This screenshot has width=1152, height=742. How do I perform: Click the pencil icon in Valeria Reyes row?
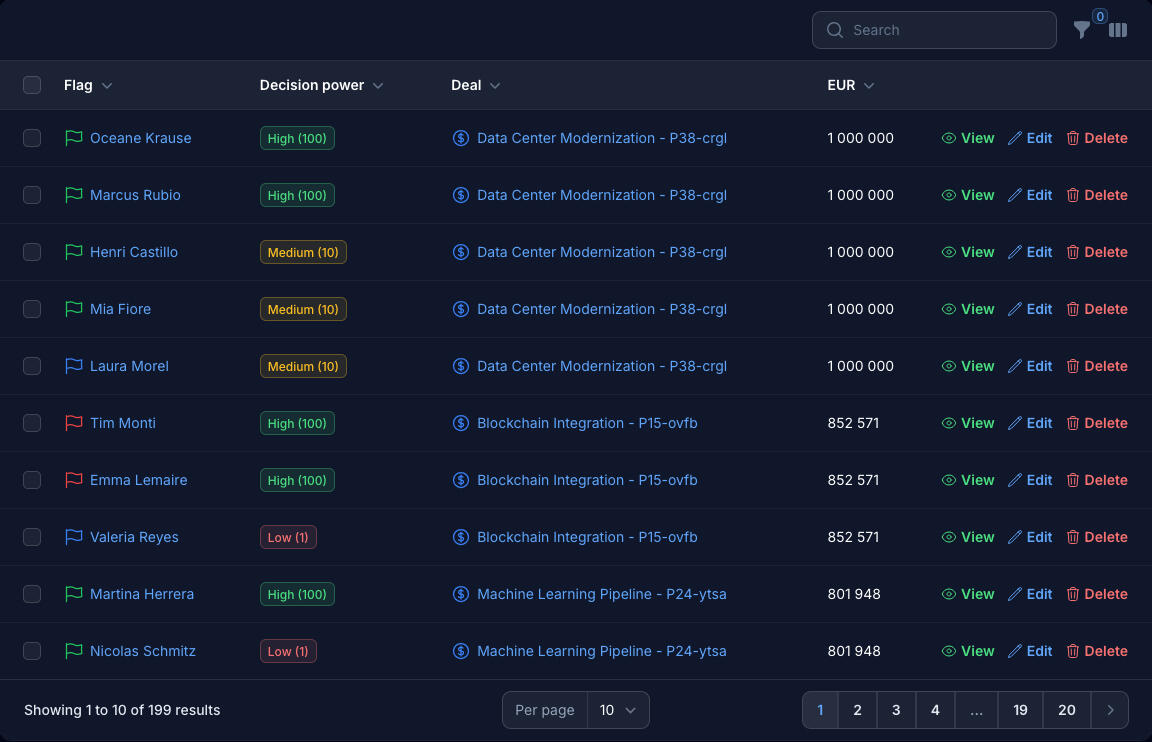1015,537
